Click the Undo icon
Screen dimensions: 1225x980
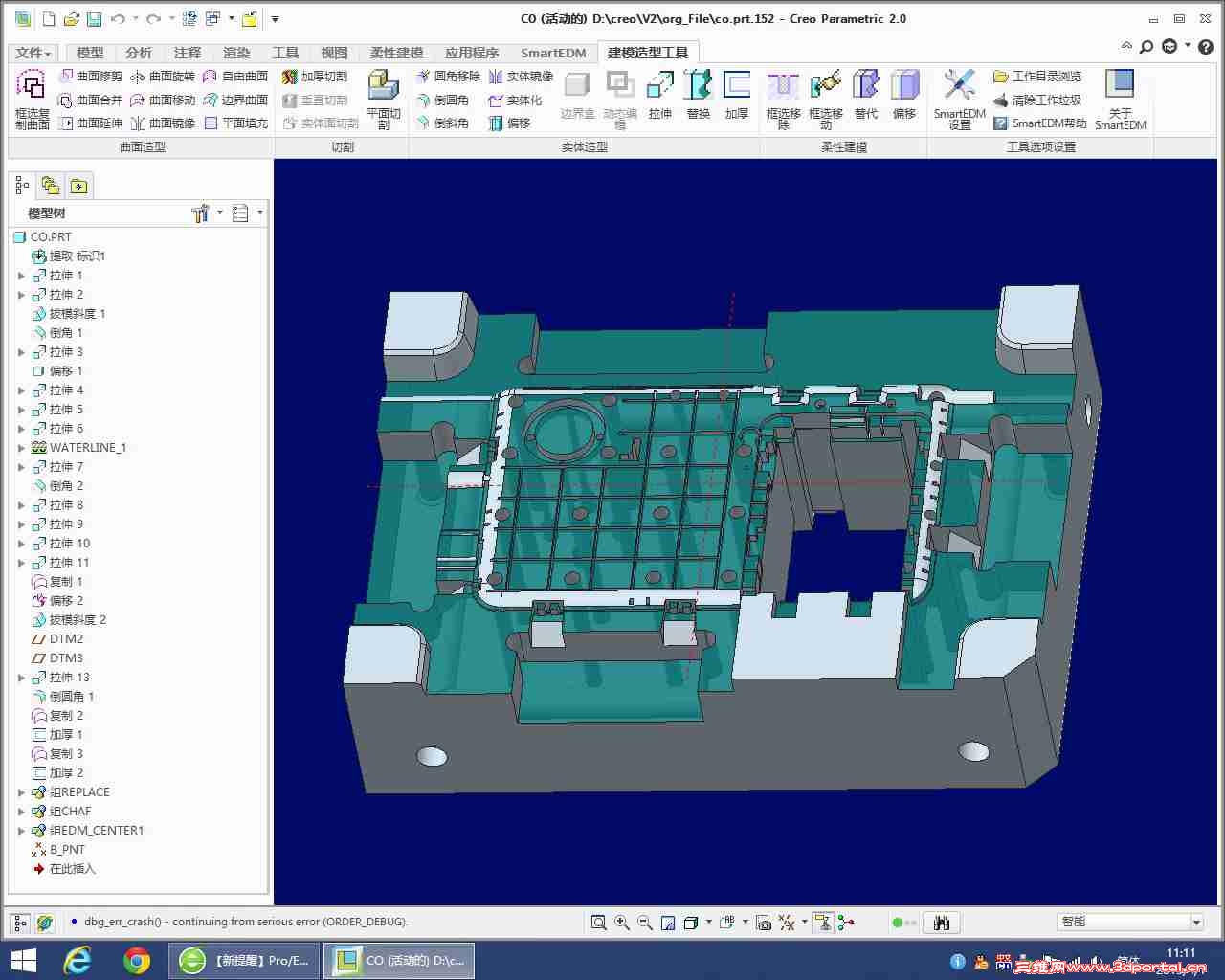118,18
